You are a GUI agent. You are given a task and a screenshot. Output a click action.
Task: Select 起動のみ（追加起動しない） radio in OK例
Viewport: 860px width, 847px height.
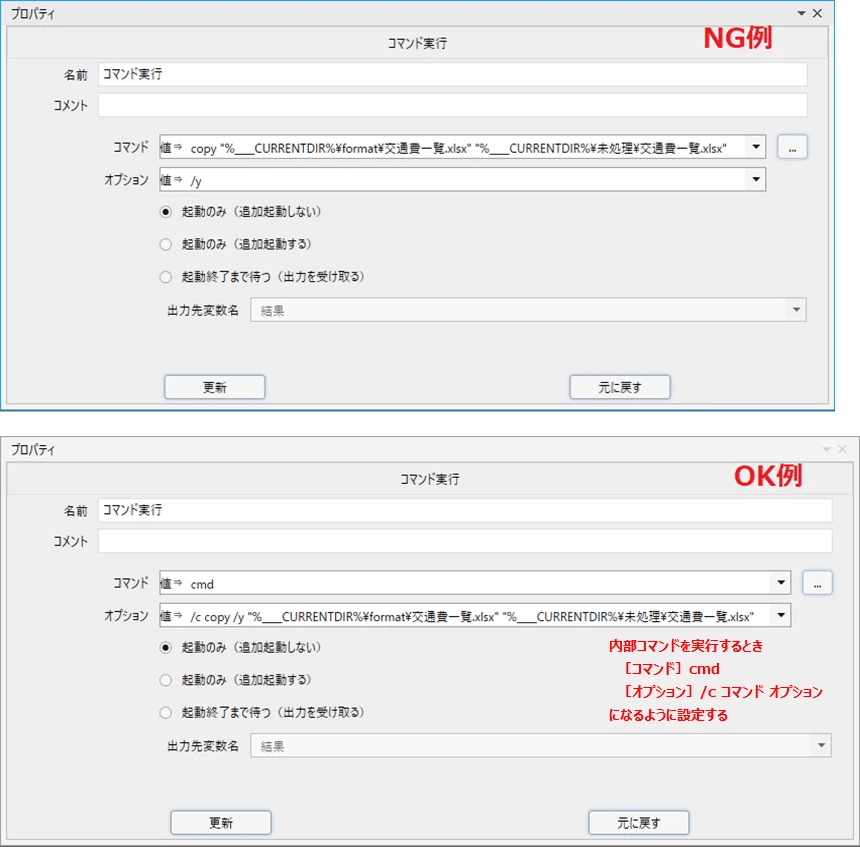(165, 647)
